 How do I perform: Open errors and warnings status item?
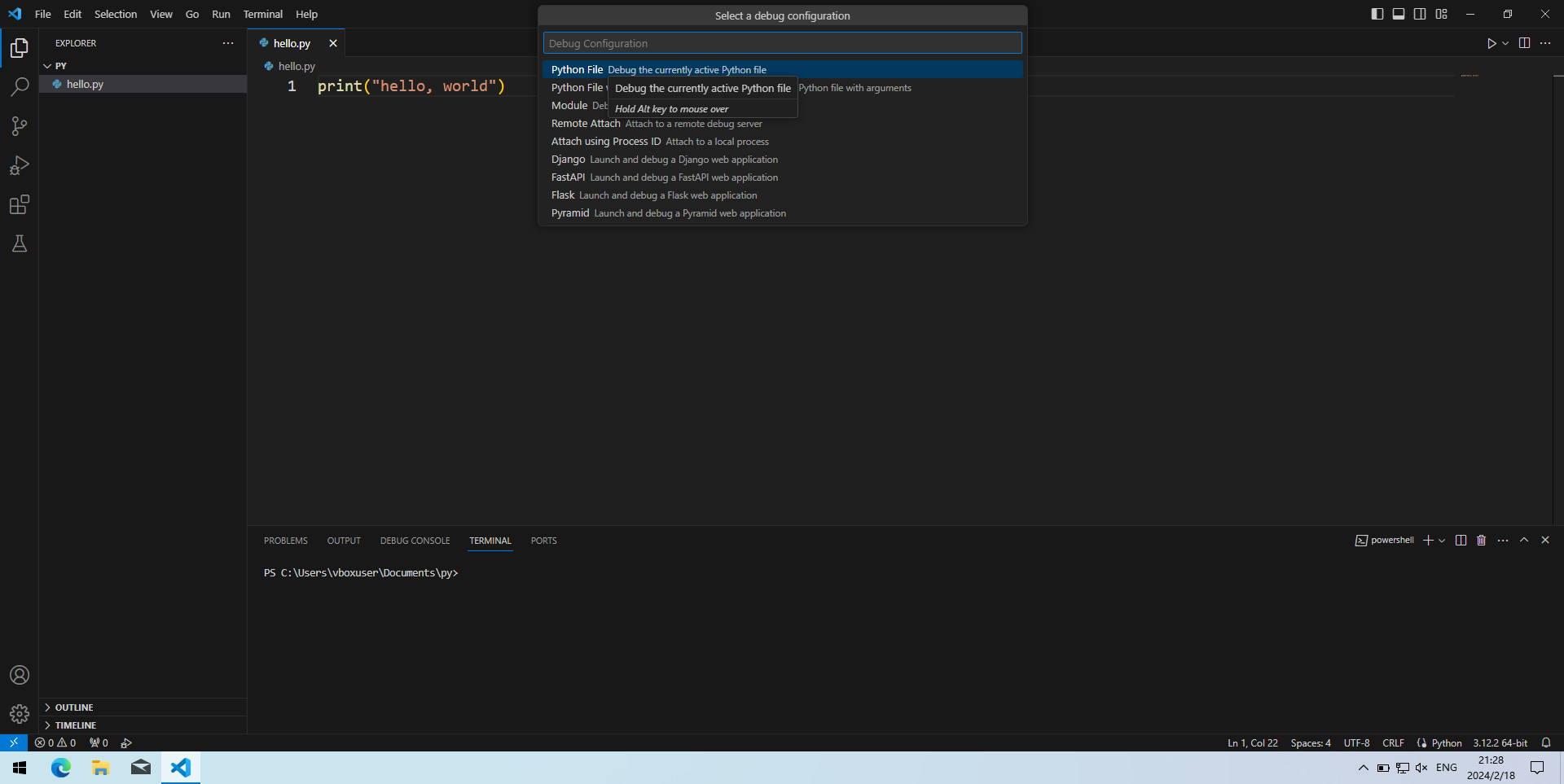tap(55, 742)
